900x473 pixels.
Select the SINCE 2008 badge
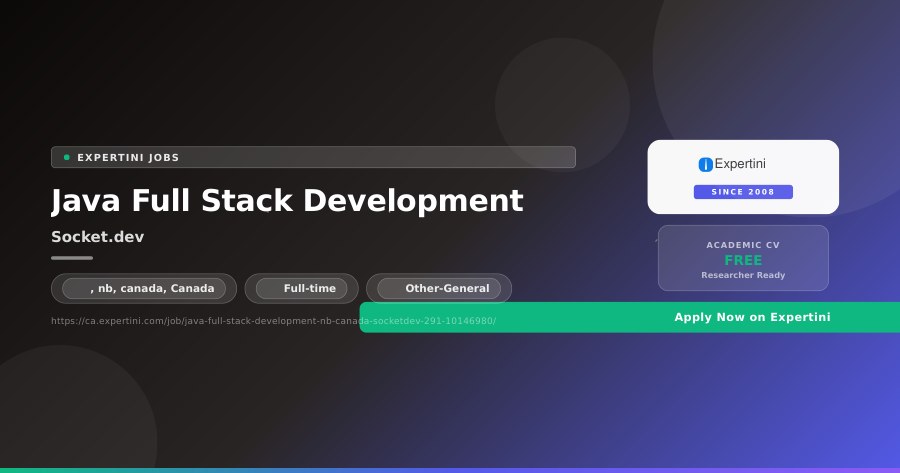743,192
